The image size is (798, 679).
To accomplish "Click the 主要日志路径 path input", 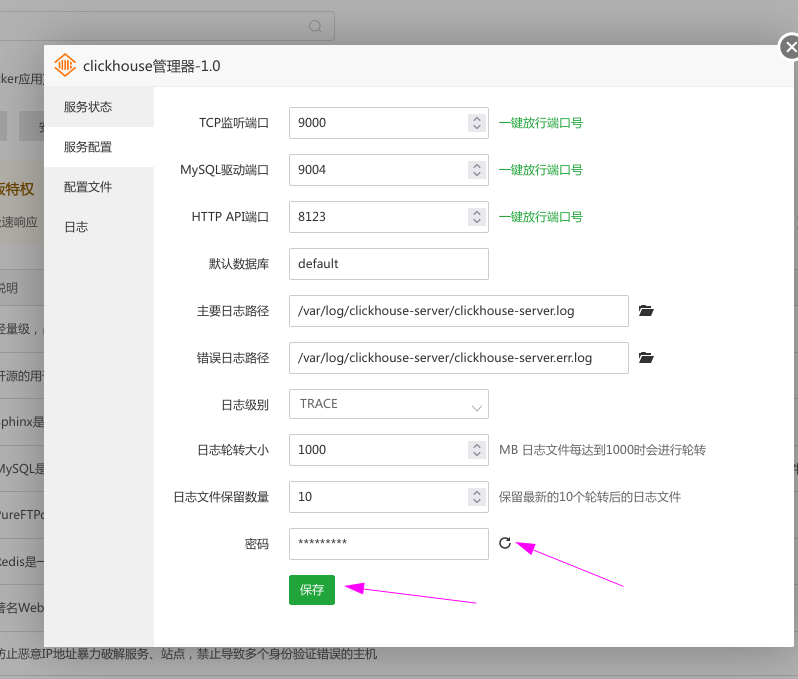I will [459, 310].
